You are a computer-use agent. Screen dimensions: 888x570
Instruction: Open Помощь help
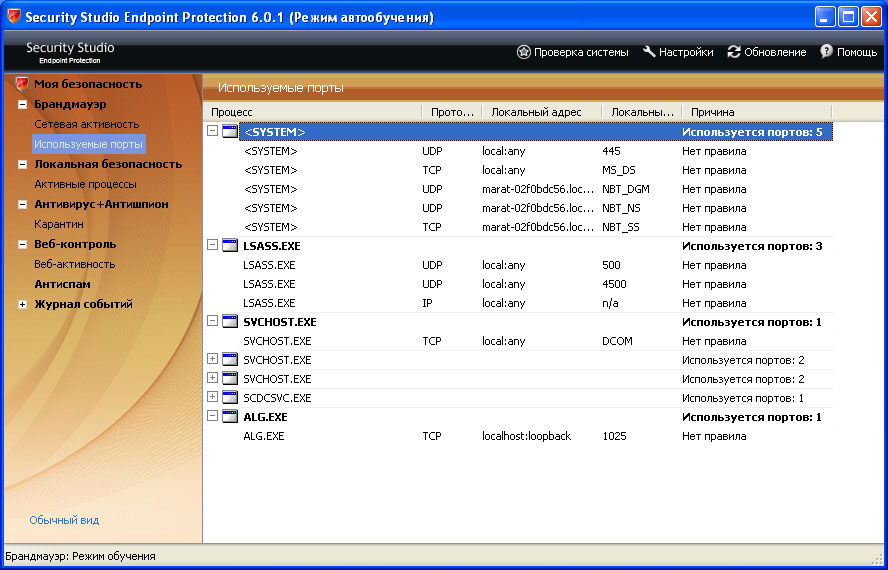click(848, 52)
